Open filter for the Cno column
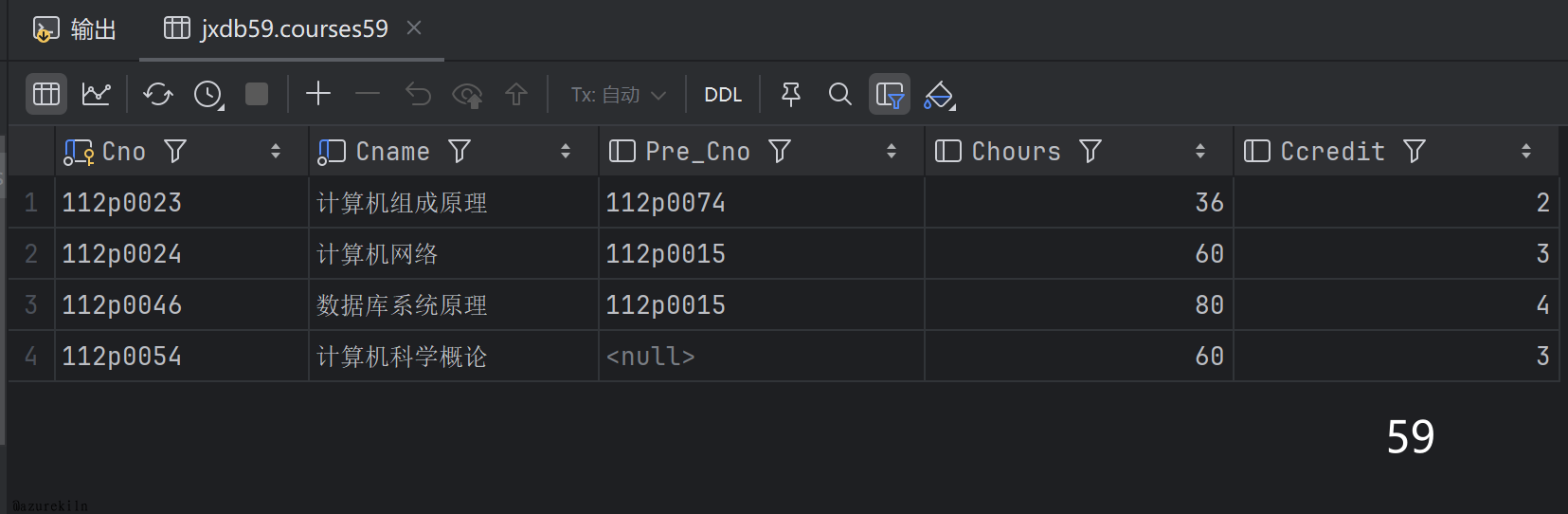 (x=175, y=152)
